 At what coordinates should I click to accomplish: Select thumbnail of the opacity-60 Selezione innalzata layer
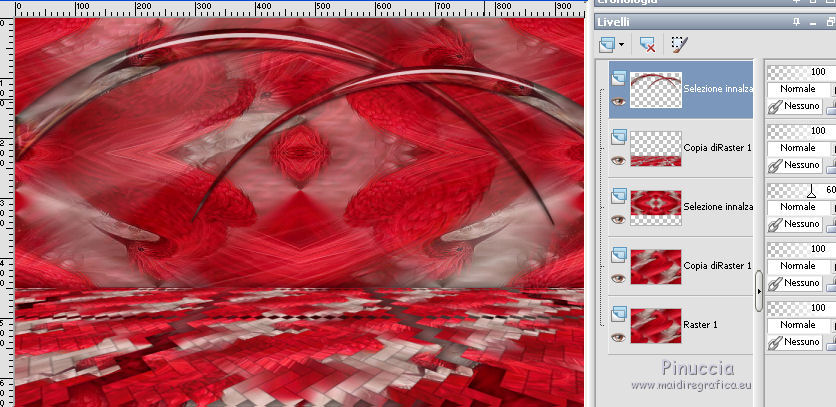point(656,208)
